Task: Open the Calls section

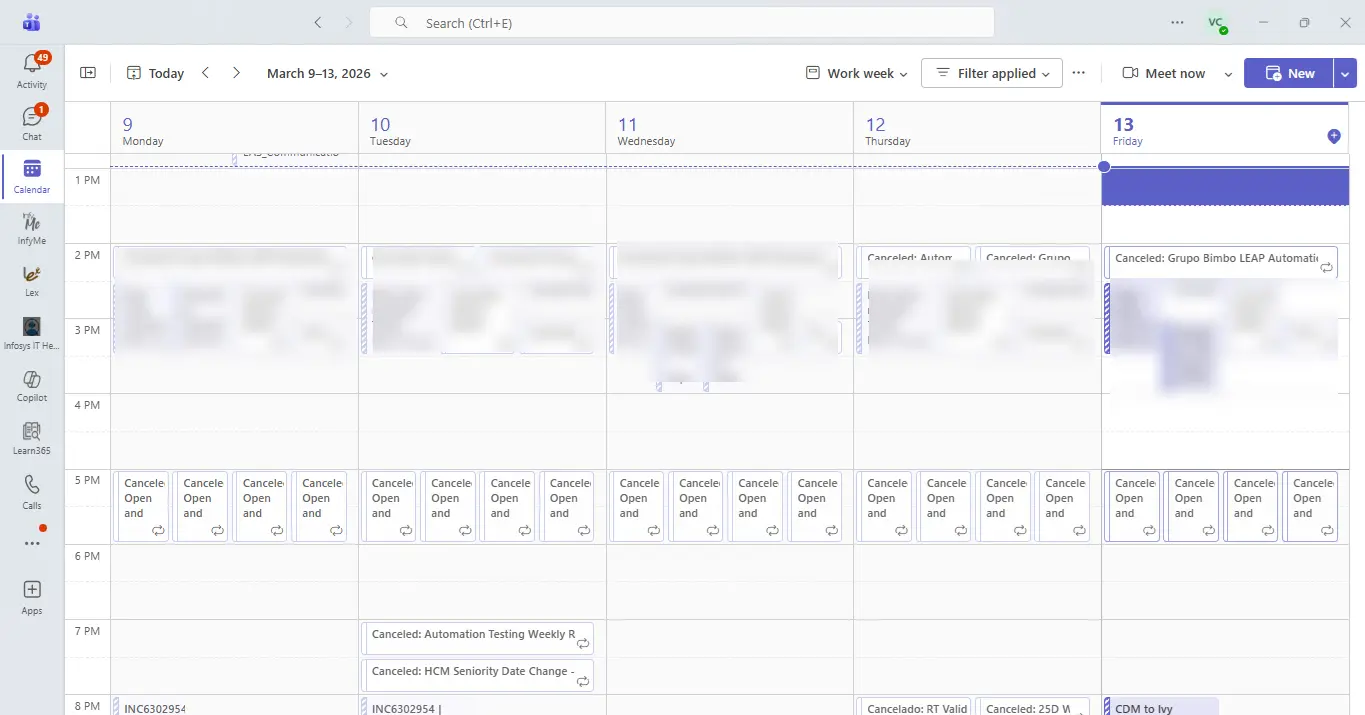Action: click(31, 491)
